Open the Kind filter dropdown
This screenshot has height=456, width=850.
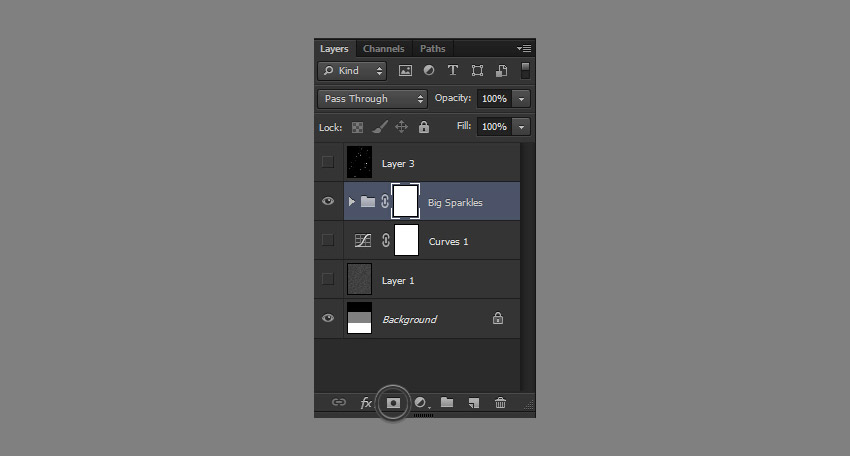tap(352, 70)
